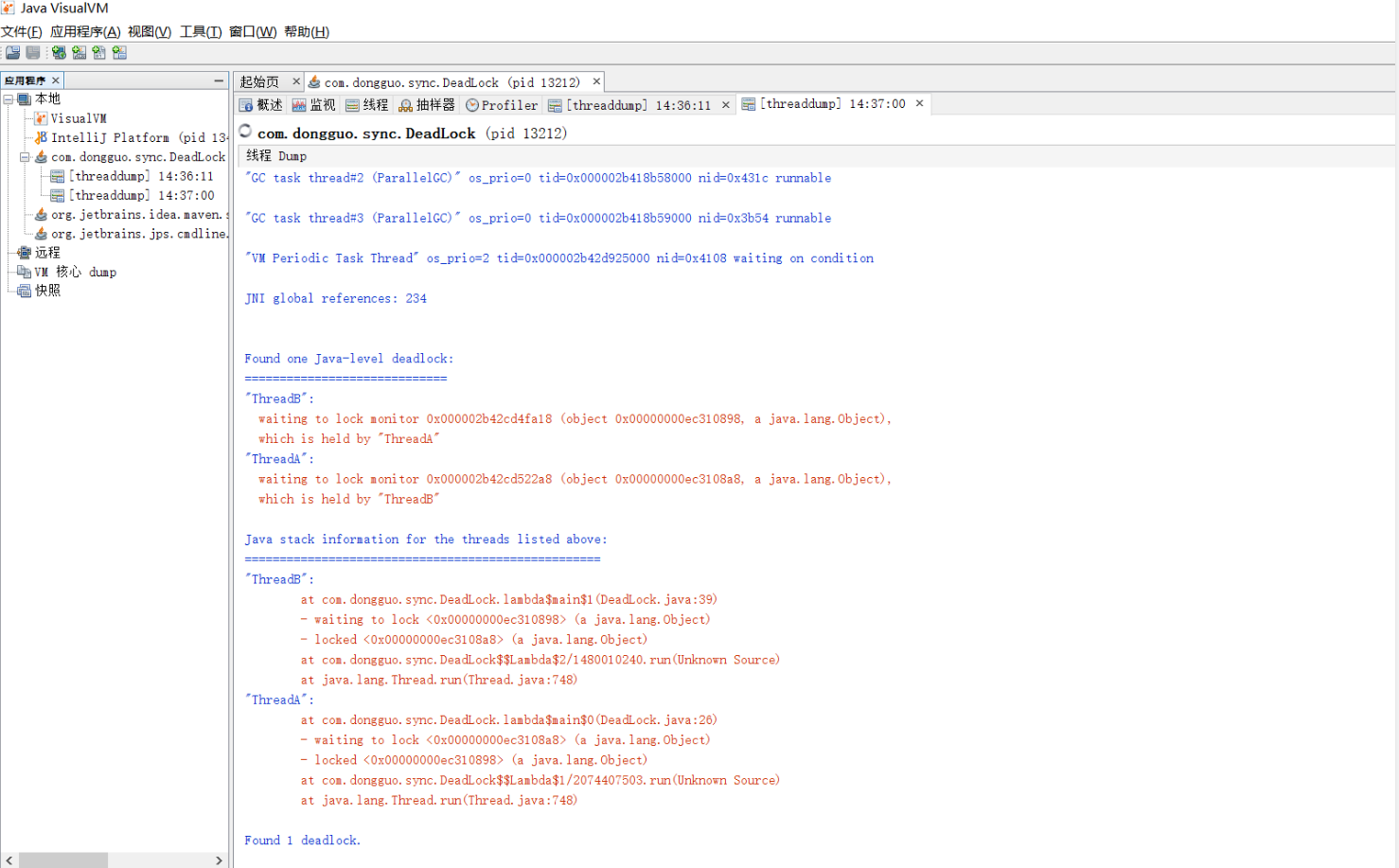Select the 本地 computer icon
Screen dimensions: 1399x868
click(25, 99)
